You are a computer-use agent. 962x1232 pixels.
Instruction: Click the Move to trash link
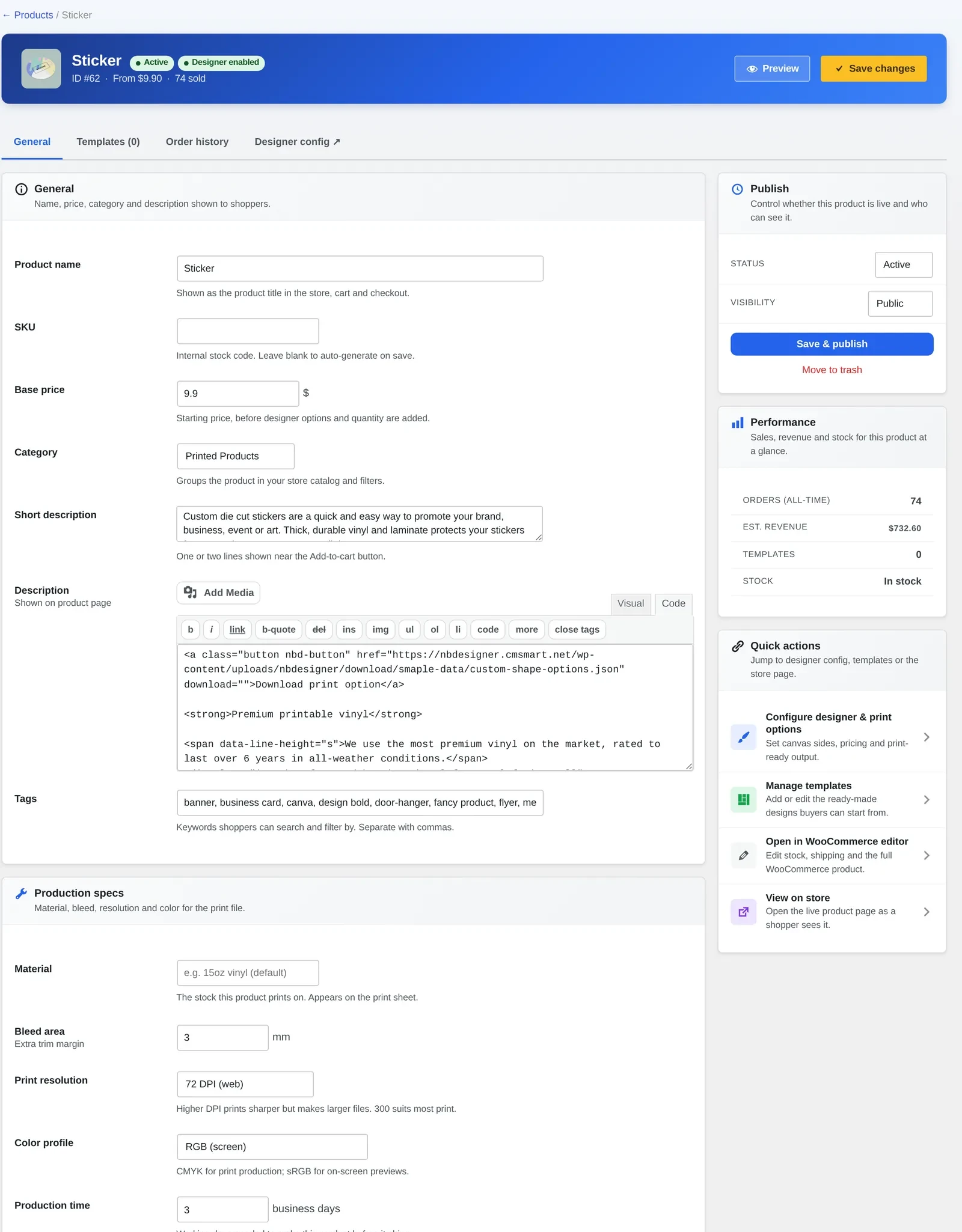[832, 370]
